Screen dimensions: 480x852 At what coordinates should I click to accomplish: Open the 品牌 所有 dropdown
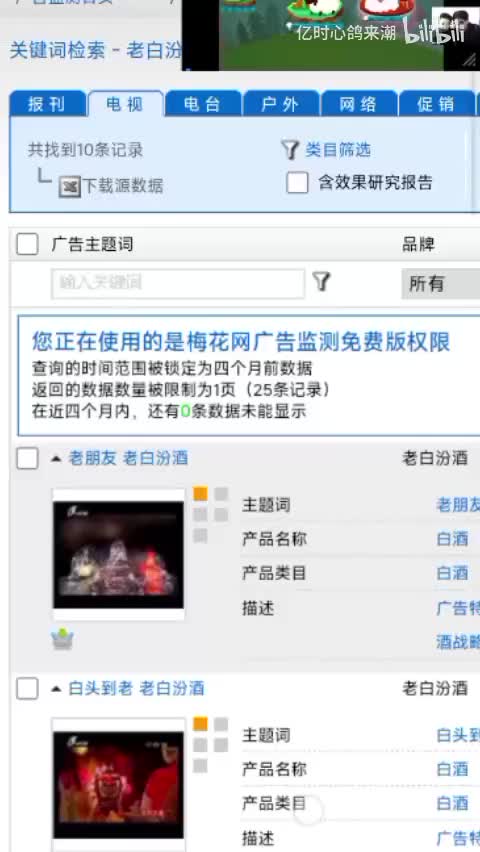pyautogui.click(x=440, y=283)
